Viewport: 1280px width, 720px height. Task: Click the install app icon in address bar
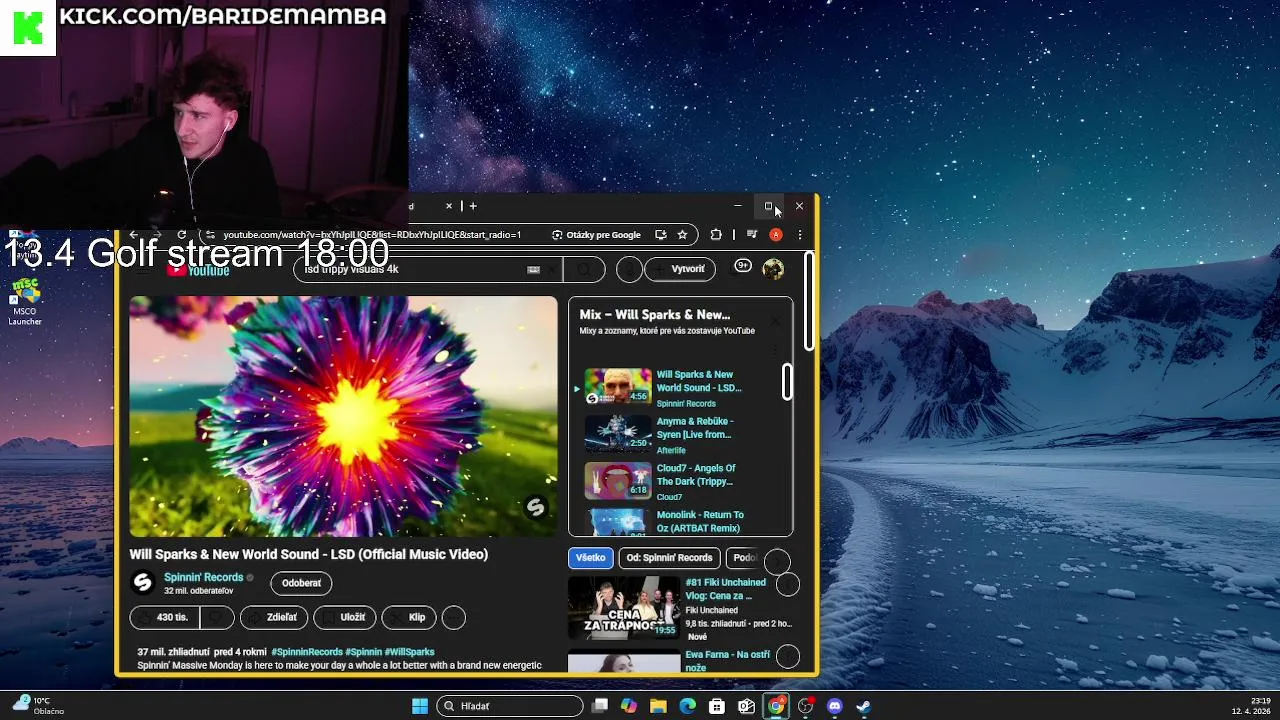pos(661,235)
